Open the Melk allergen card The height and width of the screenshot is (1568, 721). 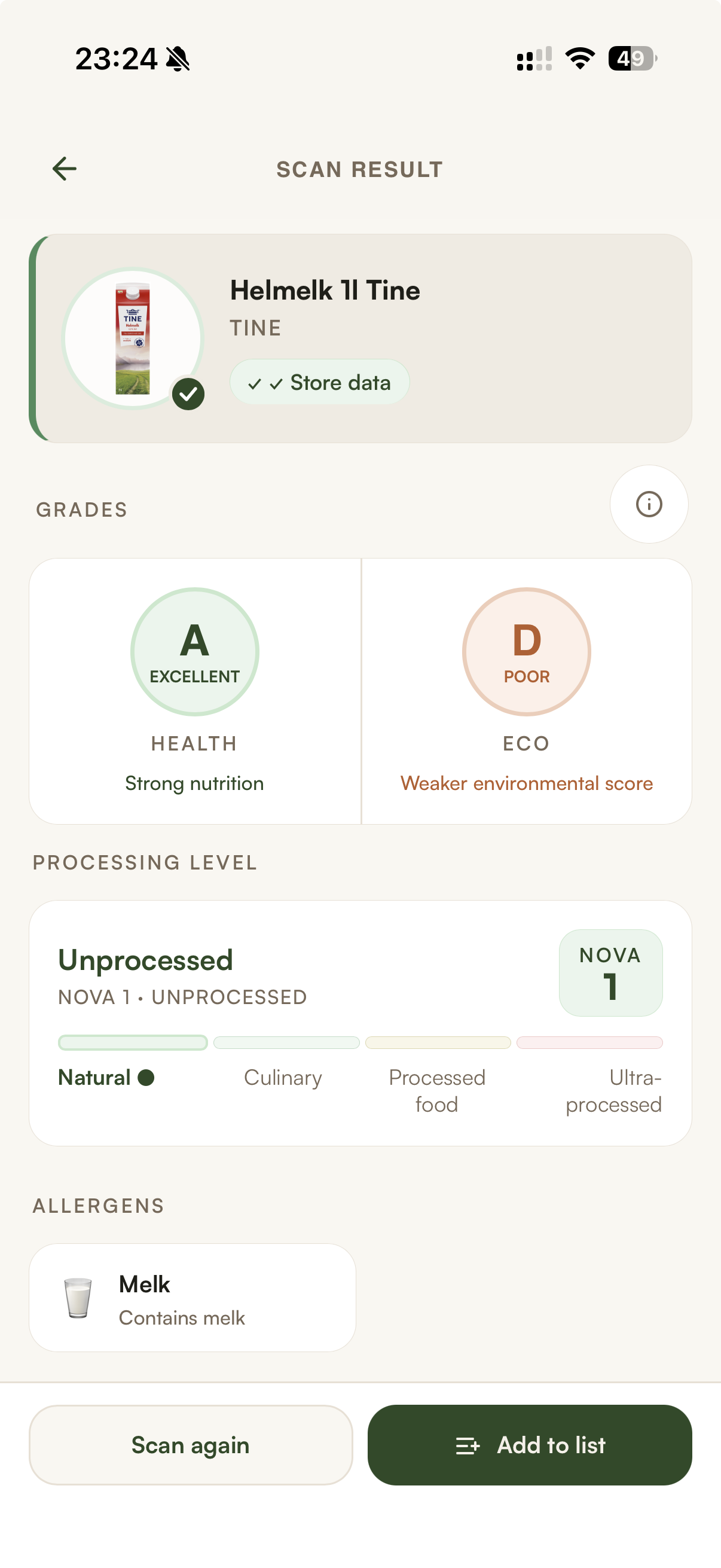coord(193,1298)
